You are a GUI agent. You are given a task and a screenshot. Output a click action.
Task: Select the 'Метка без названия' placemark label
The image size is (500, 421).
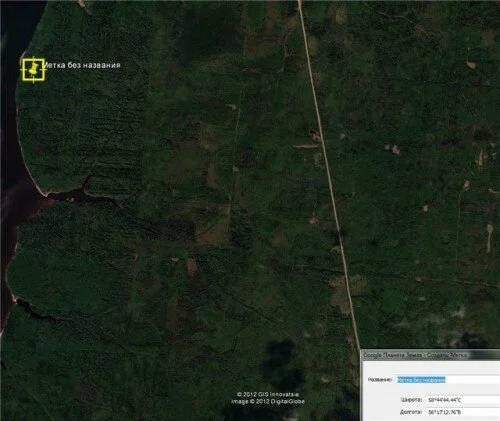pos(82,65)
